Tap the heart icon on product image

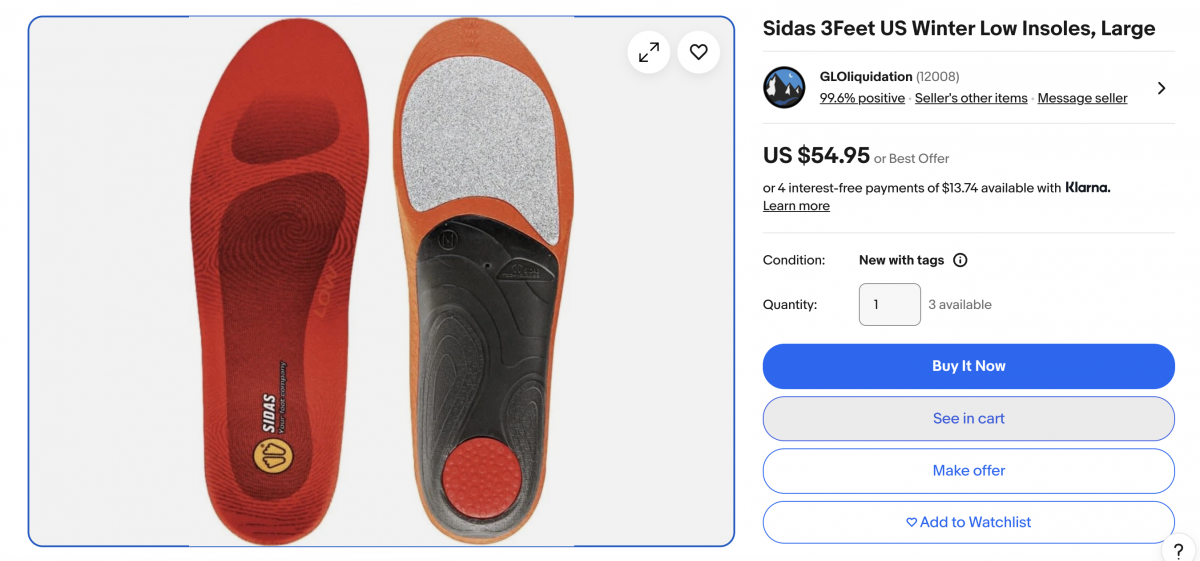(x=699, y=52)
